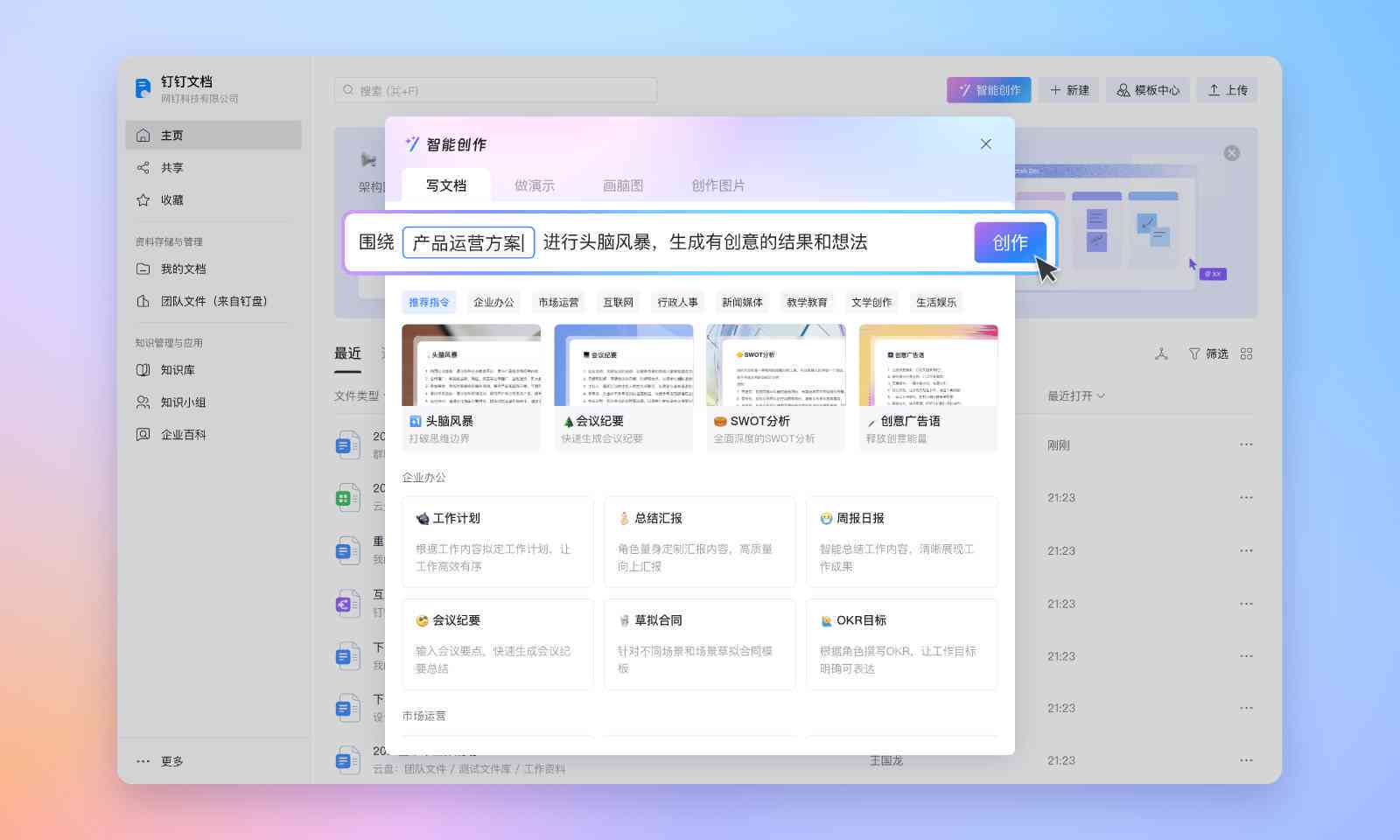The image size is (1400, 840).
Task: Click the 知识库 book icon
Action: tap(143, 370)
